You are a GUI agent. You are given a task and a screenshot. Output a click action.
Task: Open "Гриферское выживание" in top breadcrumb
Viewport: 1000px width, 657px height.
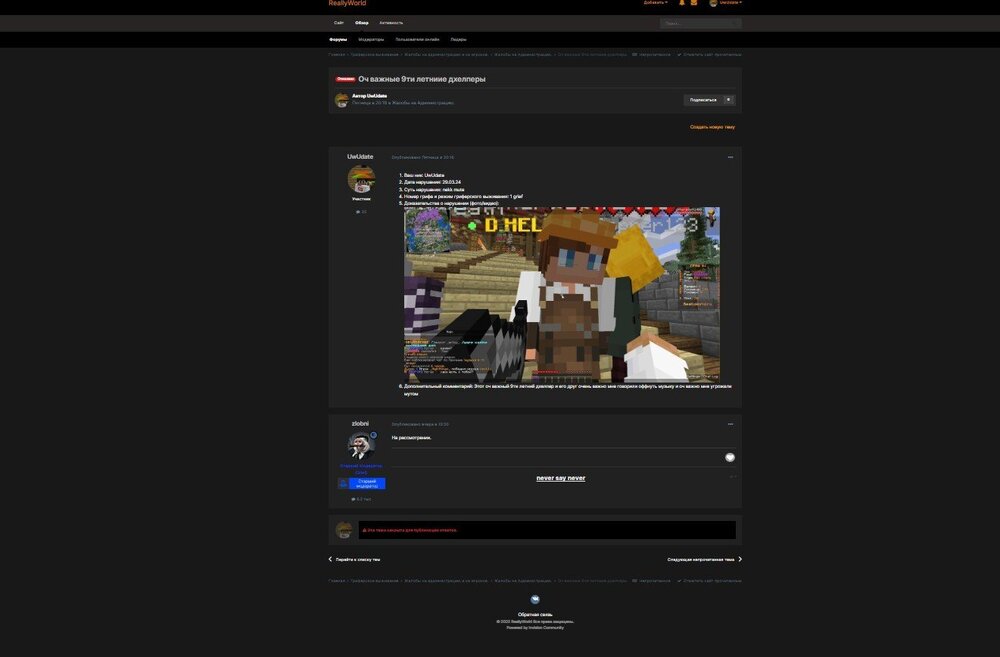(374, 55)
